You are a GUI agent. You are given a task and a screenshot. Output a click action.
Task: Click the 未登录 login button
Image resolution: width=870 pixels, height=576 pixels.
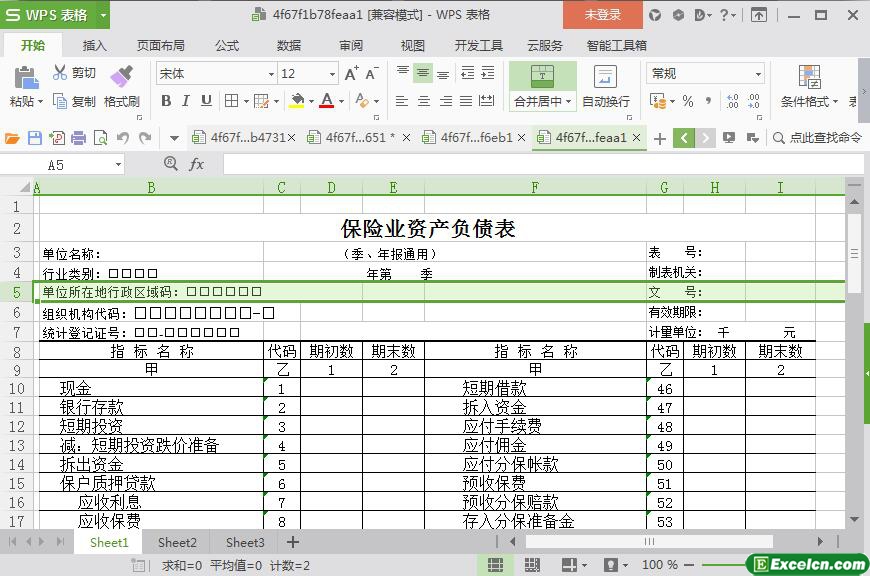click(602, 14)
